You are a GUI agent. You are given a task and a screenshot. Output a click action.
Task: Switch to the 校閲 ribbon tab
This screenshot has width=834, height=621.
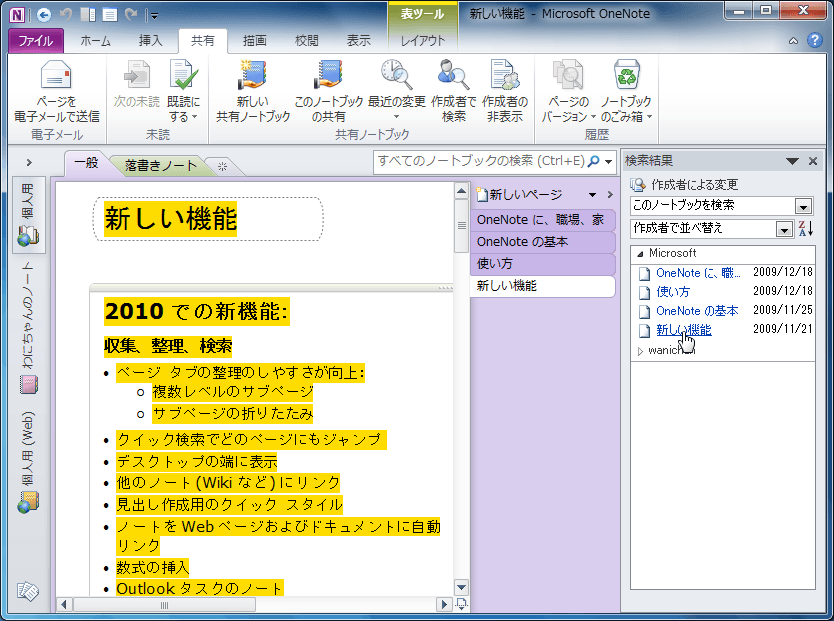pyautogui.click(x=307, y=41)
